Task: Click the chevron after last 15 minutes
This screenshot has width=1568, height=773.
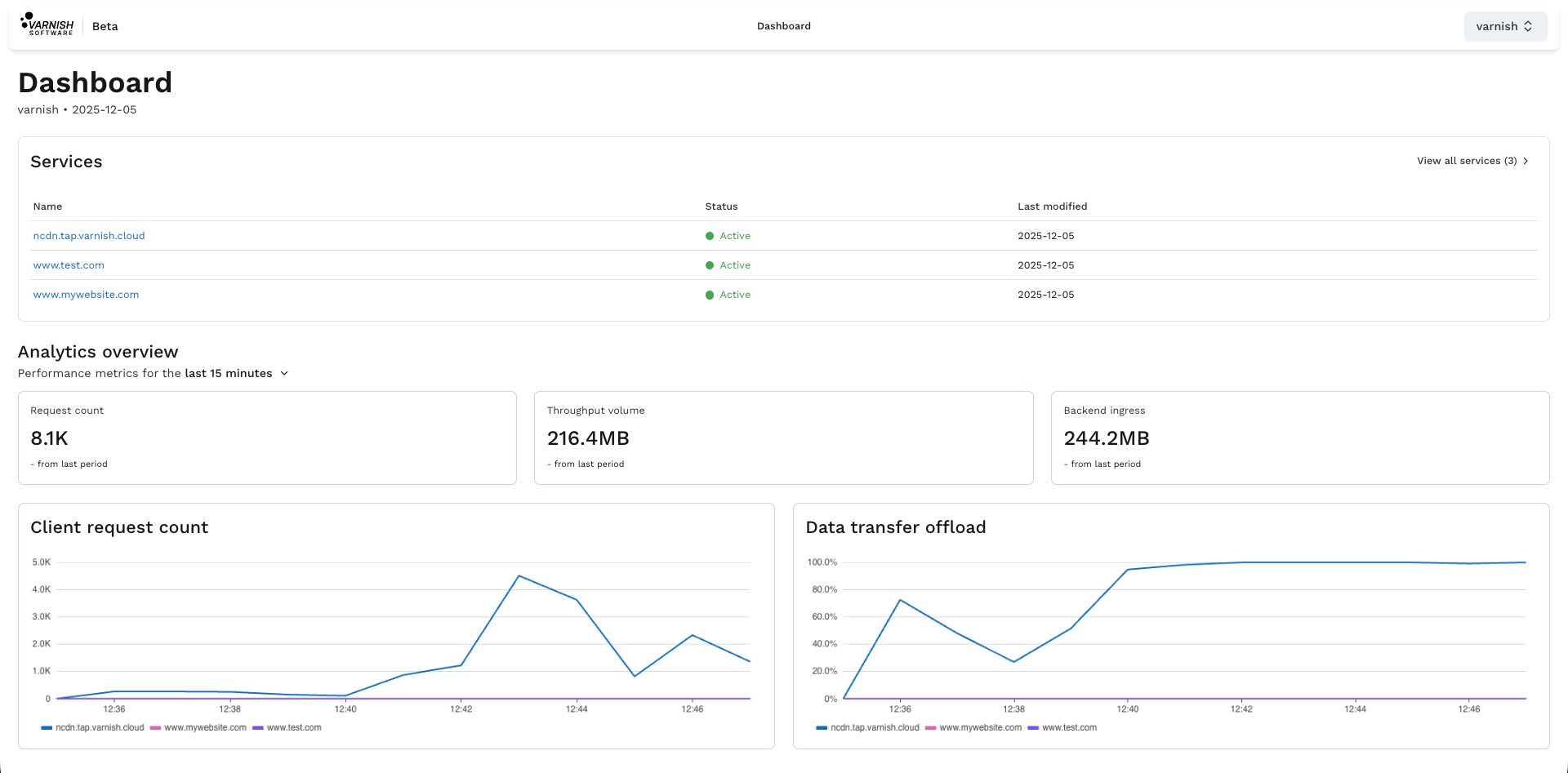Action: pyautogui.click(x=284, y=373)
